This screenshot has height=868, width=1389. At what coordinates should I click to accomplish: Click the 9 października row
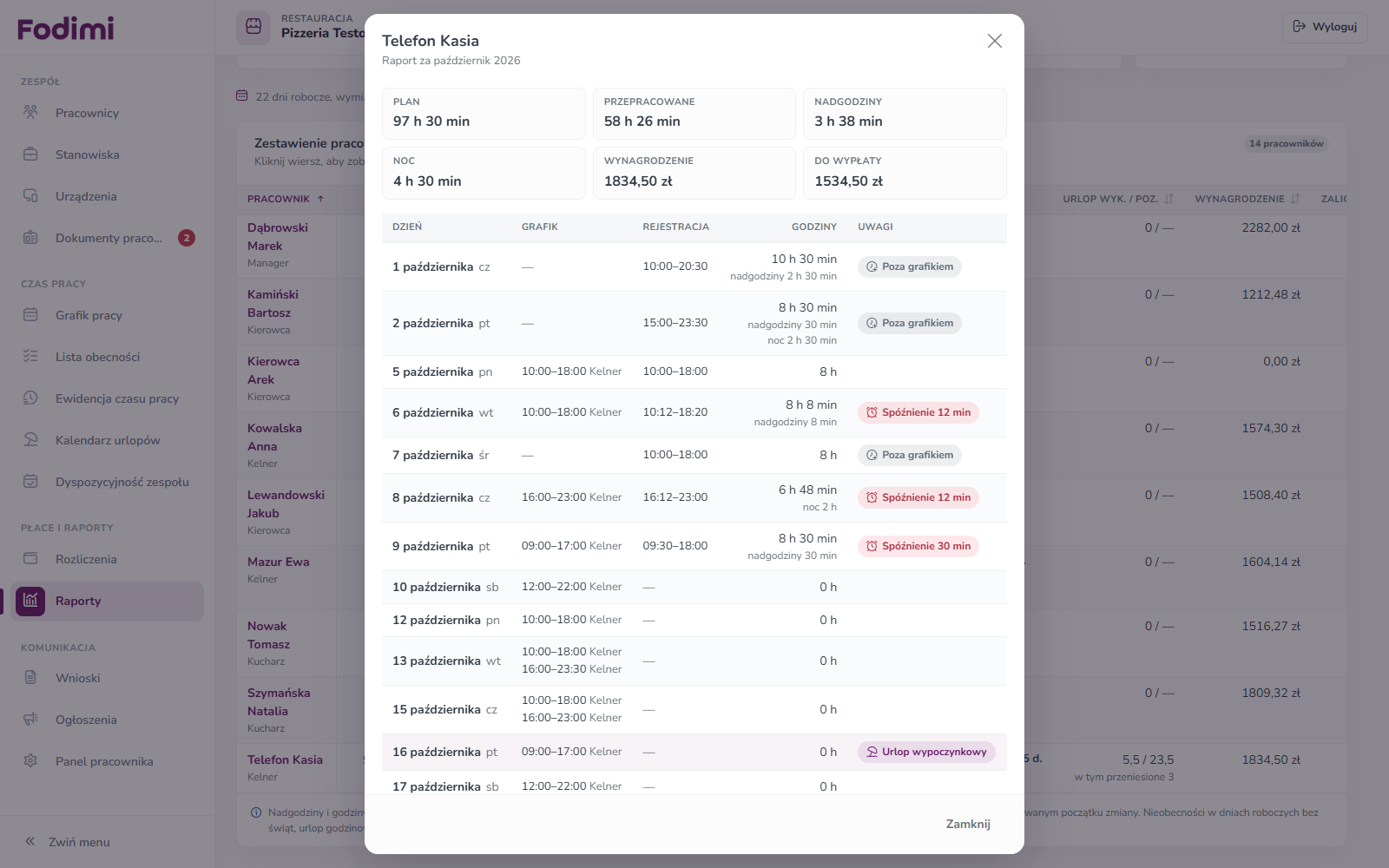[x=694, y=546]
